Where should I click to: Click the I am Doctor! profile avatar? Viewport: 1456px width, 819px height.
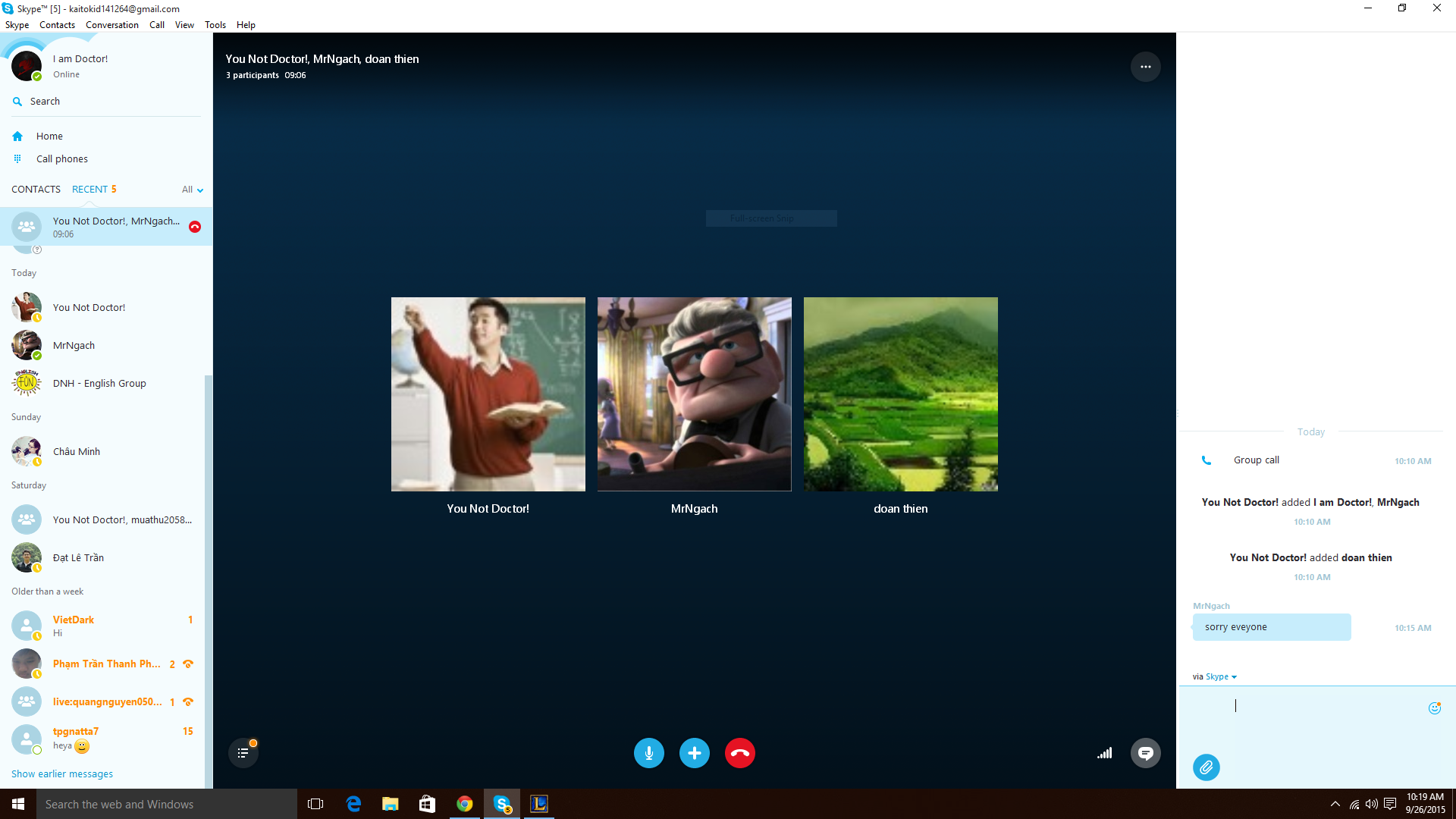pyautogui.click(x=27, y=66)
